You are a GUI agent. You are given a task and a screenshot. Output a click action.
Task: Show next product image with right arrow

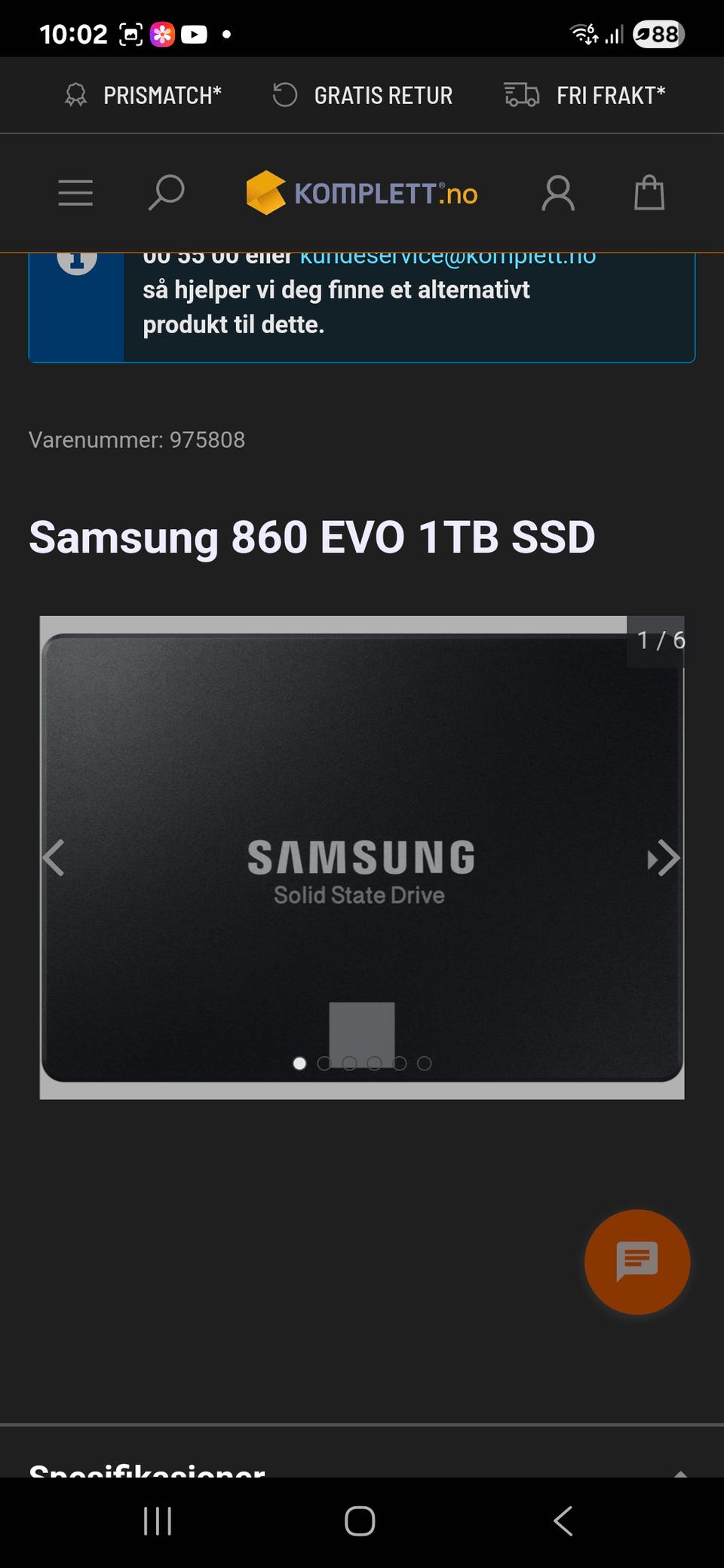664,858
